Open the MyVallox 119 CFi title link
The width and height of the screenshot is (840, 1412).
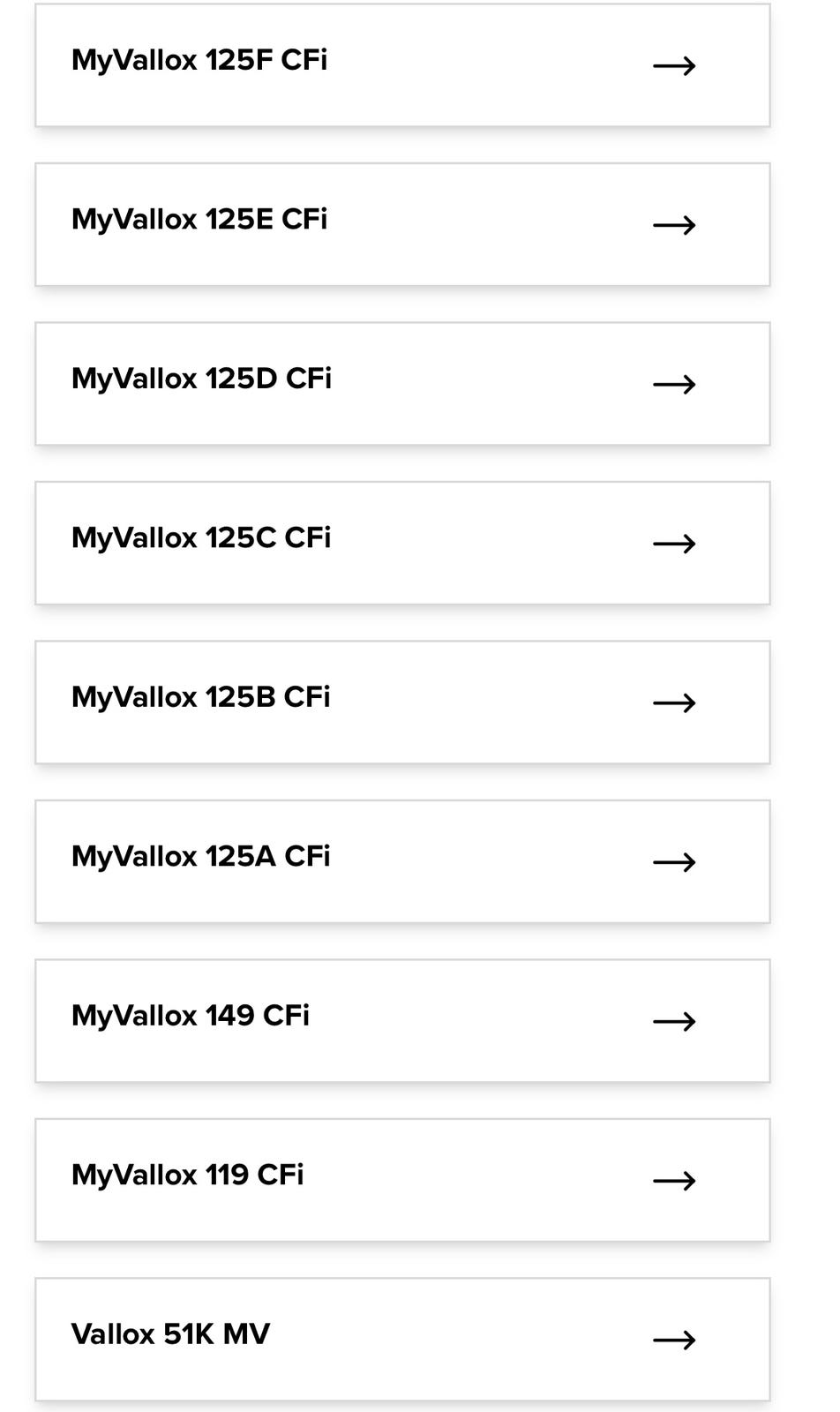(x=188, y=1175)
